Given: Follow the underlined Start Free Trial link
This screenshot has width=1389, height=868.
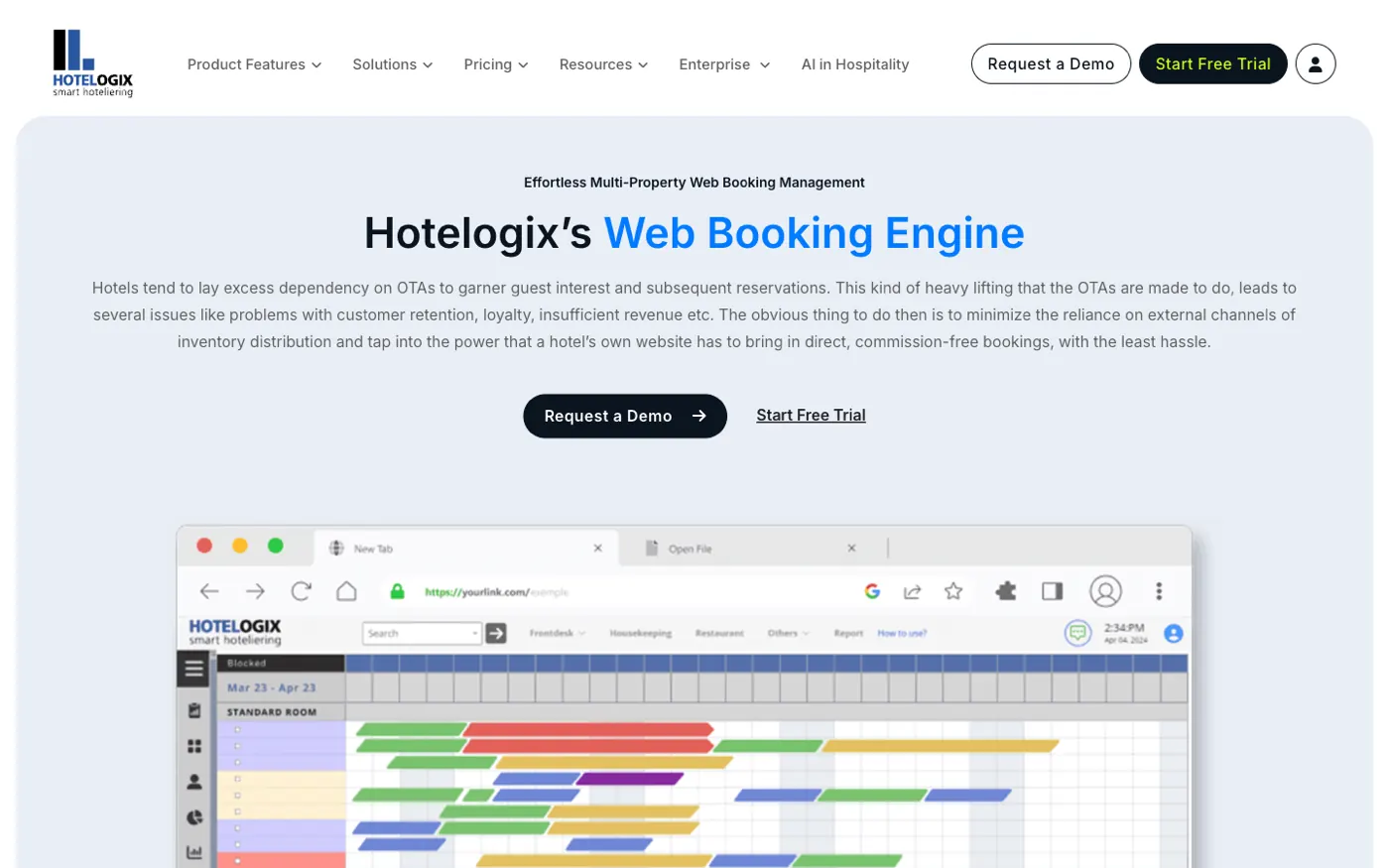Looking at the screenshot, I should pos(811,416).
